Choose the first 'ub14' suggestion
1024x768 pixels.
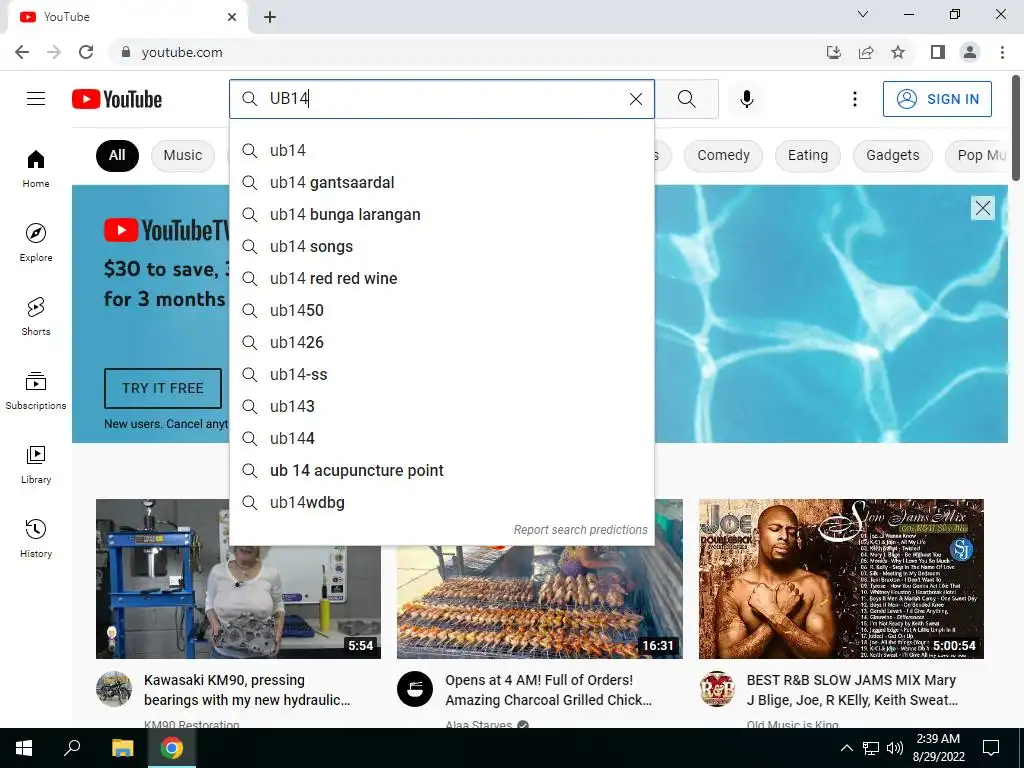point(442,150)
